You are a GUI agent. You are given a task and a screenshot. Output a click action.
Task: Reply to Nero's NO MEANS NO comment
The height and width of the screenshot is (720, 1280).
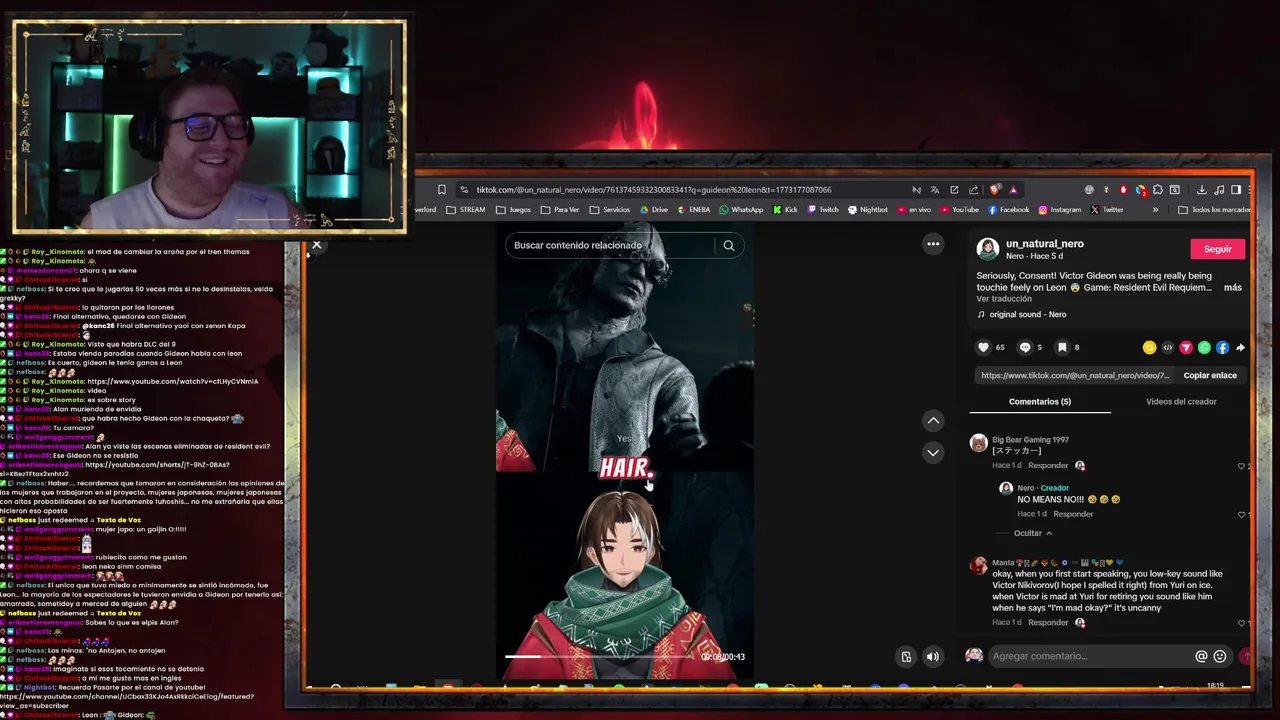coord(1073,514)
